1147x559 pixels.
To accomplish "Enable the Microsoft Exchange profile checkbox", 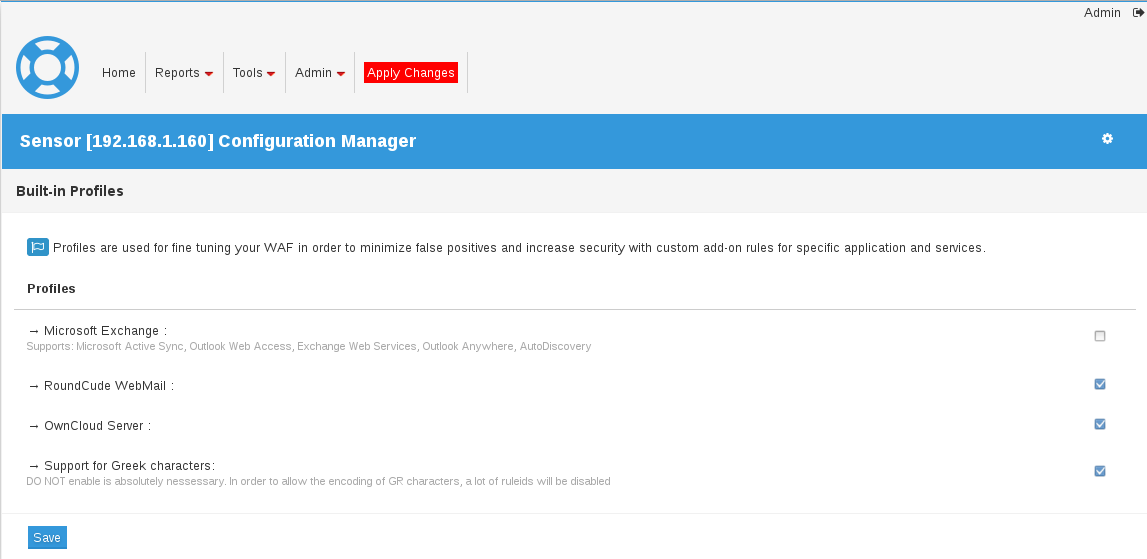I will pos(1099,336).
